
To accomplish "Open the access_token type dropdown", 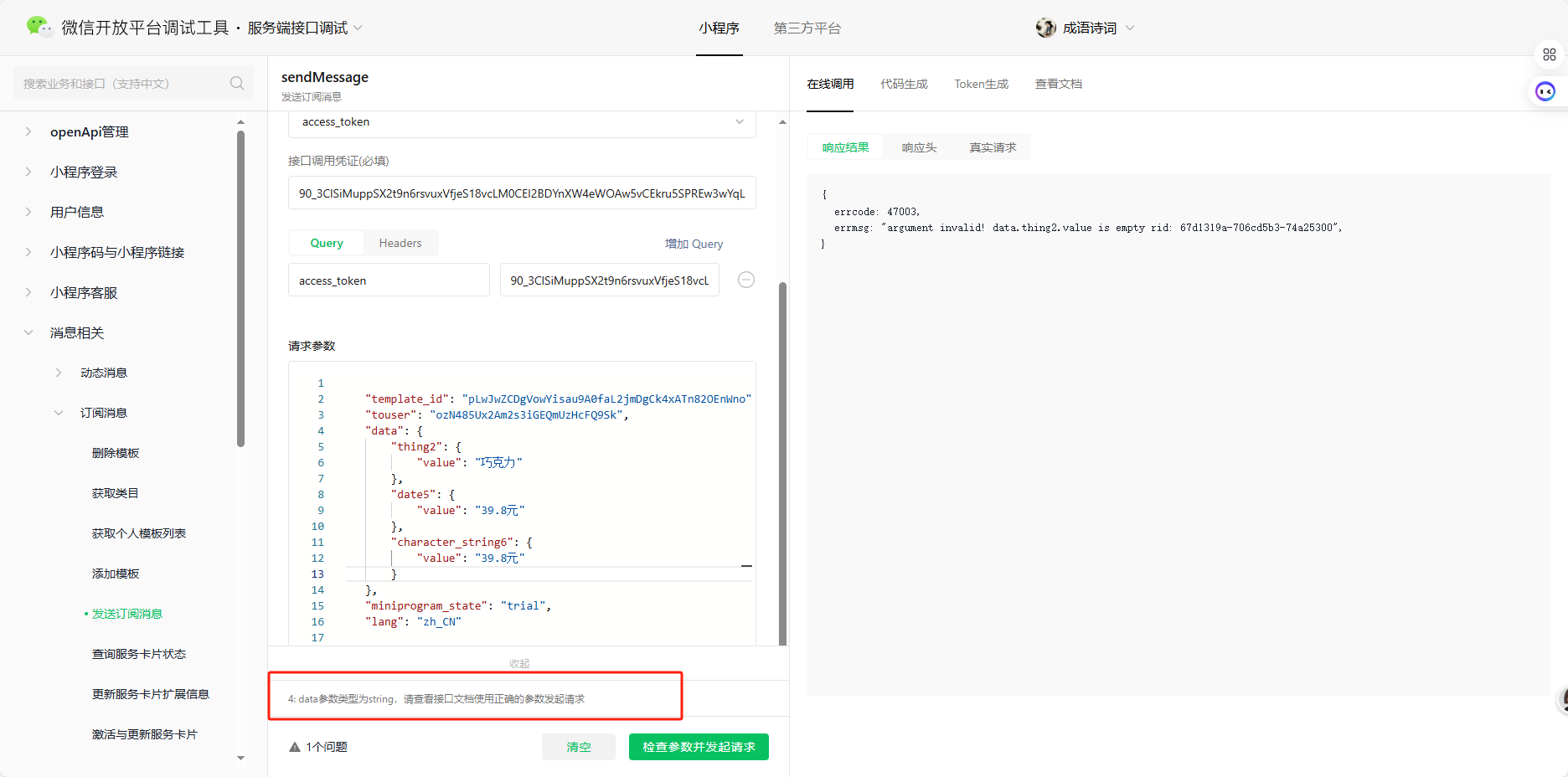I will pos(522,122).
